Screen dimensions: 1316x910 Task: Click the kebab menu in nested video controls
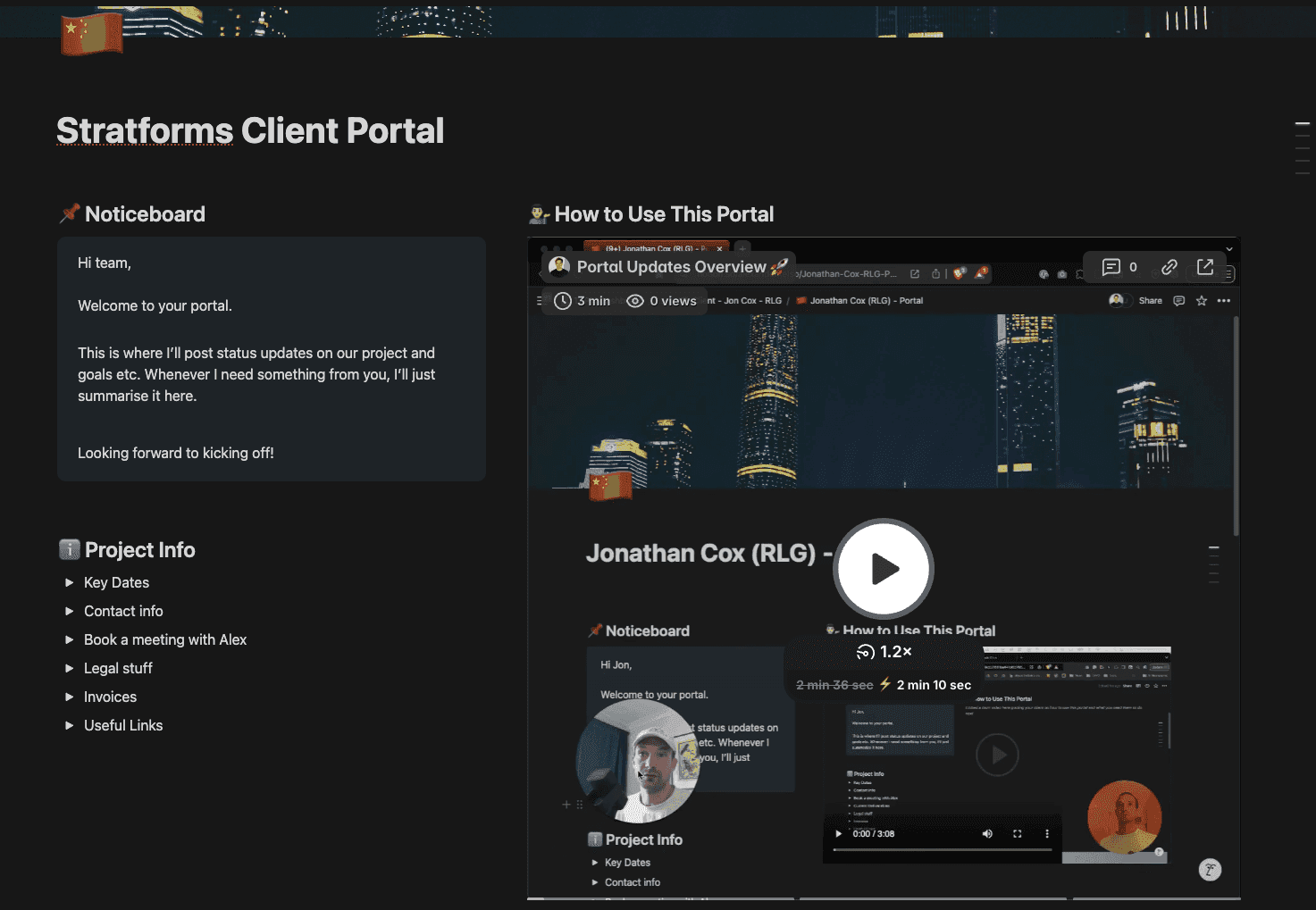tap(1047, 834)
